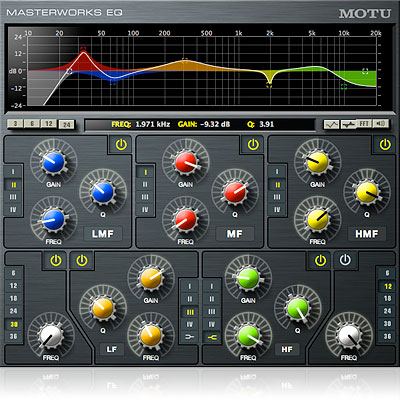The height and width of the screenshot is (400, 400).
Task: Select the green shelf handle on the graph
Action: tap(344, 87)
